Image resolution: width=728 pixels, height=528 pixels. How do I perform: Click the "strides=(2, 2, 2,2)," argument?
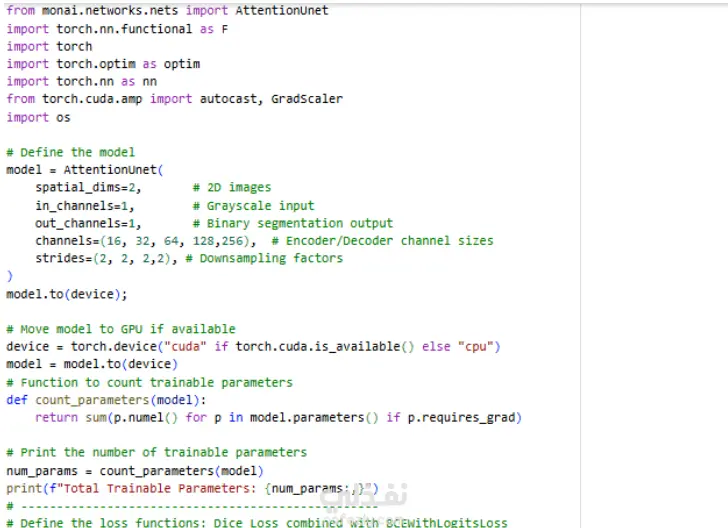pos(106,259)
